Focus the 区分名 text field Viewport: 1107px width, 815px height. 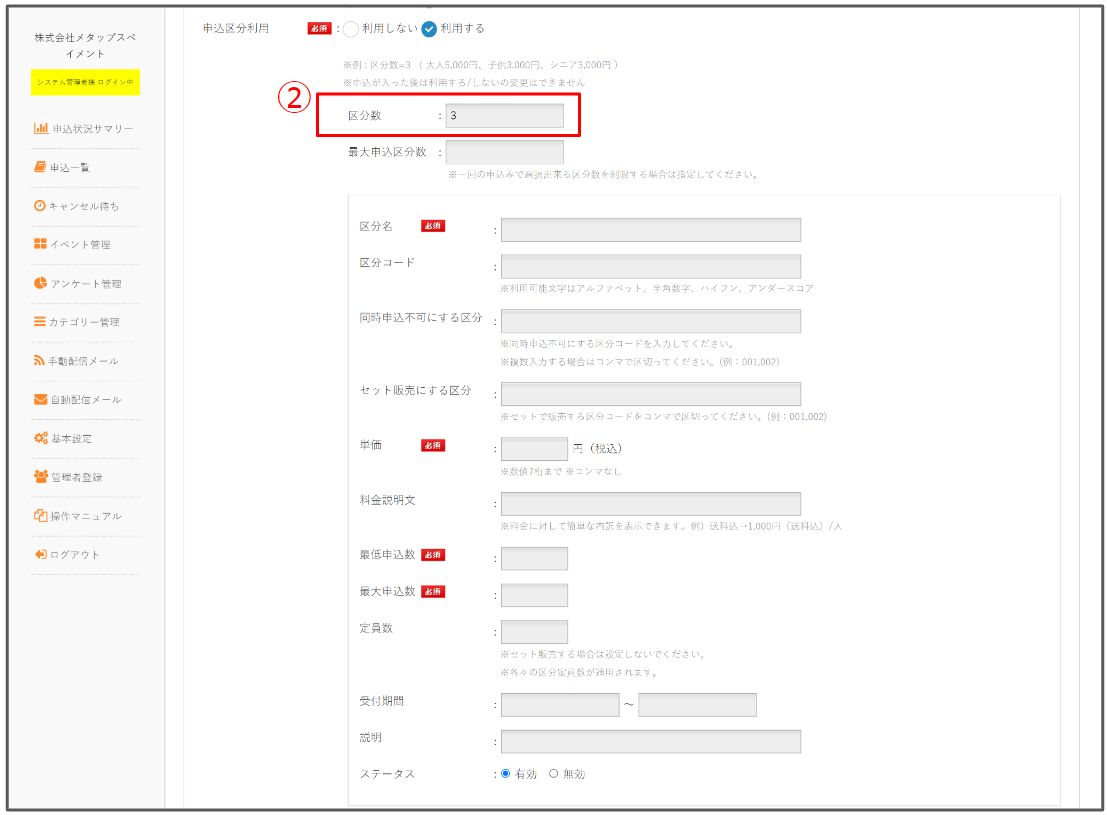point(650,230)
